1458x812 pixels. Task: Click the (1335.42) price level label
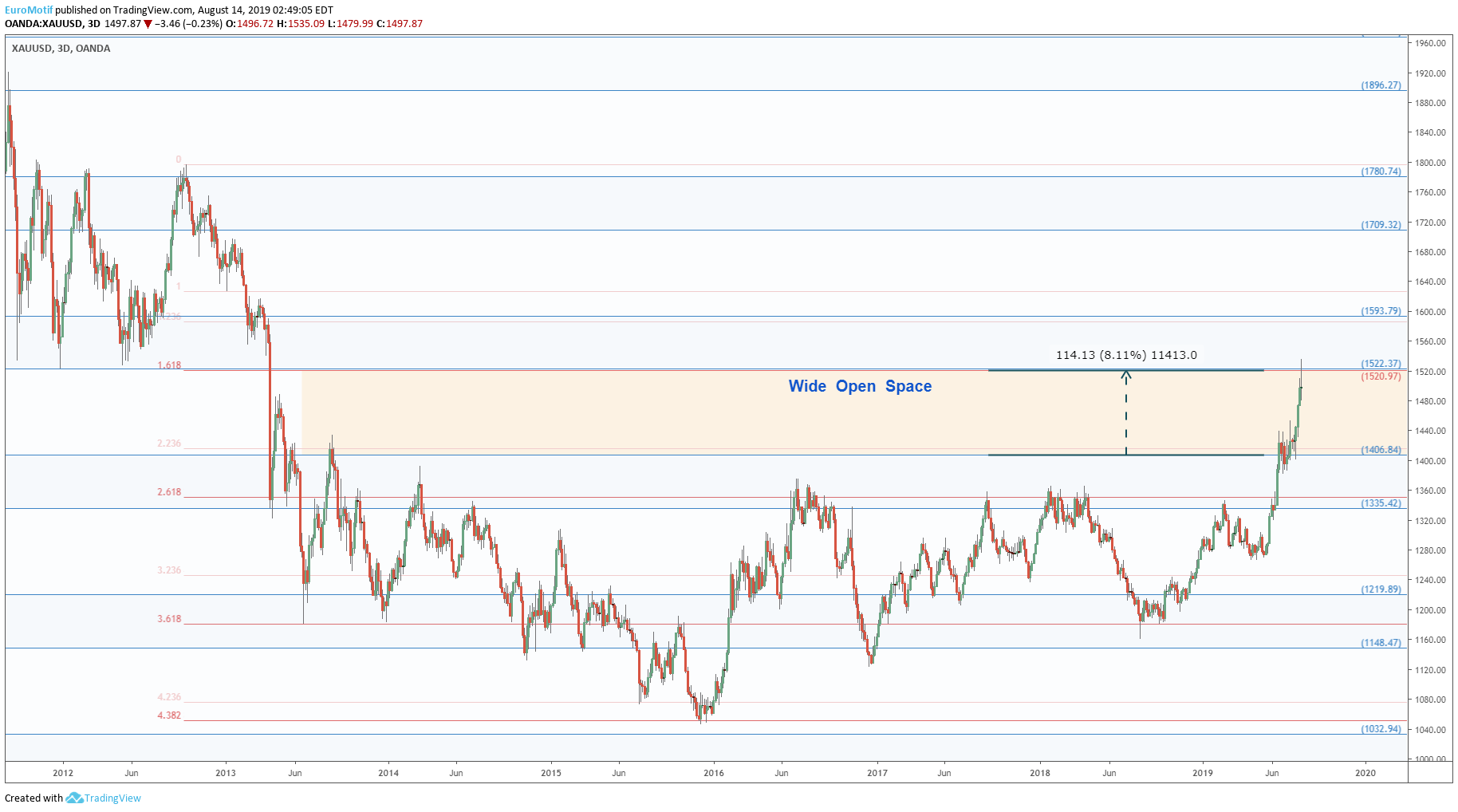(x=1381, y=503)
